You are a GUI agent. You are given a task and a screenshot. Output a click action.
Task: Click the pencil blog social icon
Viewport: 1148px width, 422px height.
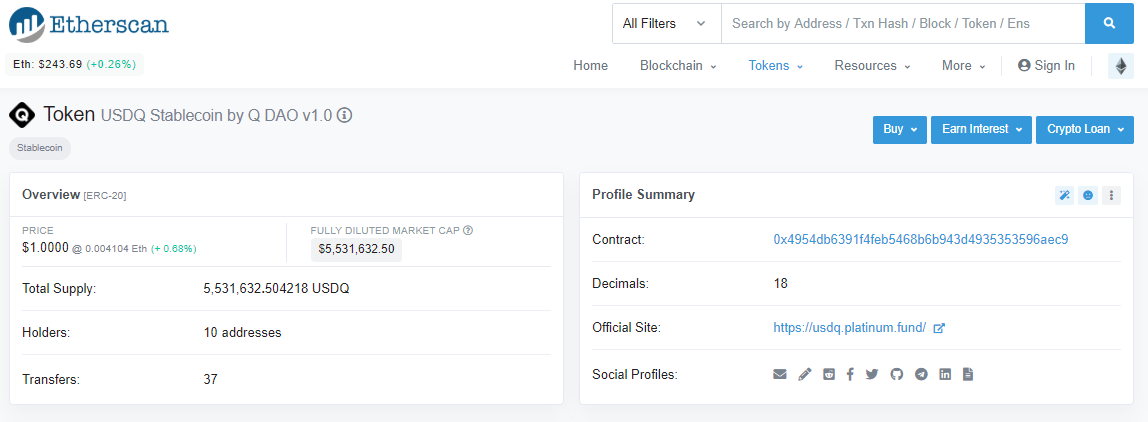pyautogui.click(x=805, y=374)
